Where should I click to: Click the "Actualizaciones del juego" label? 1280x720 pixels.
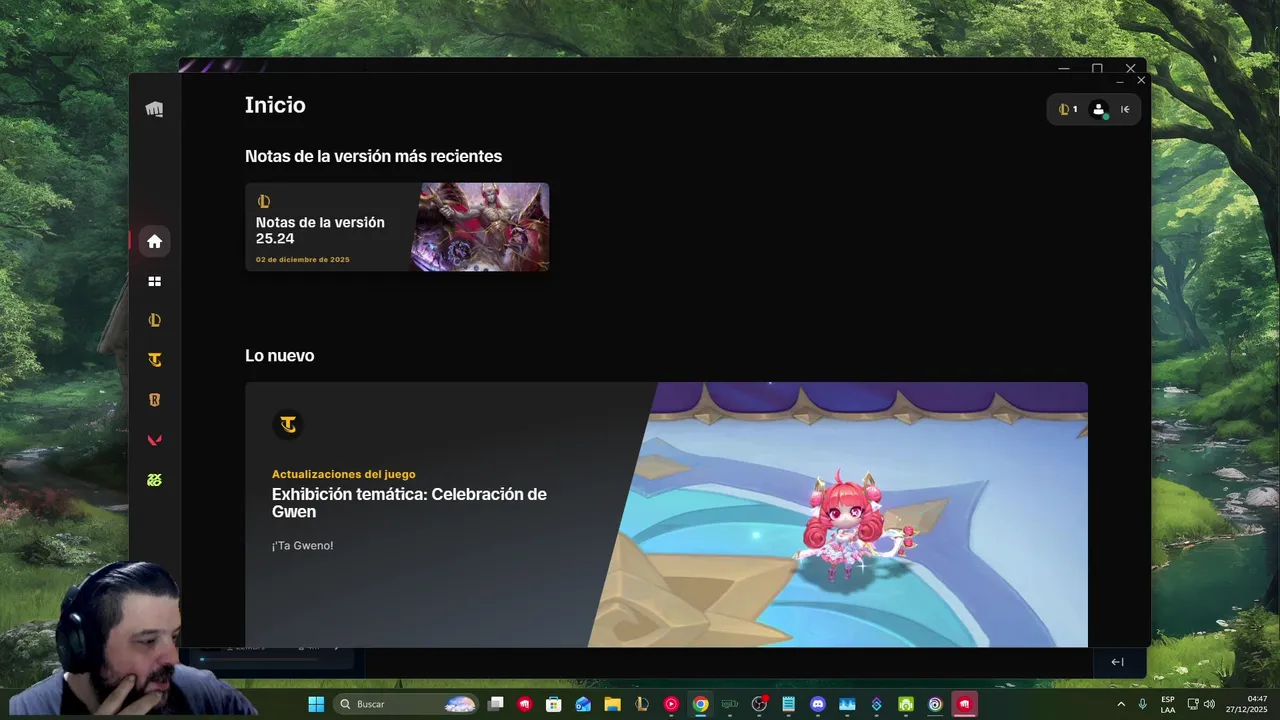tap(343, 474)
